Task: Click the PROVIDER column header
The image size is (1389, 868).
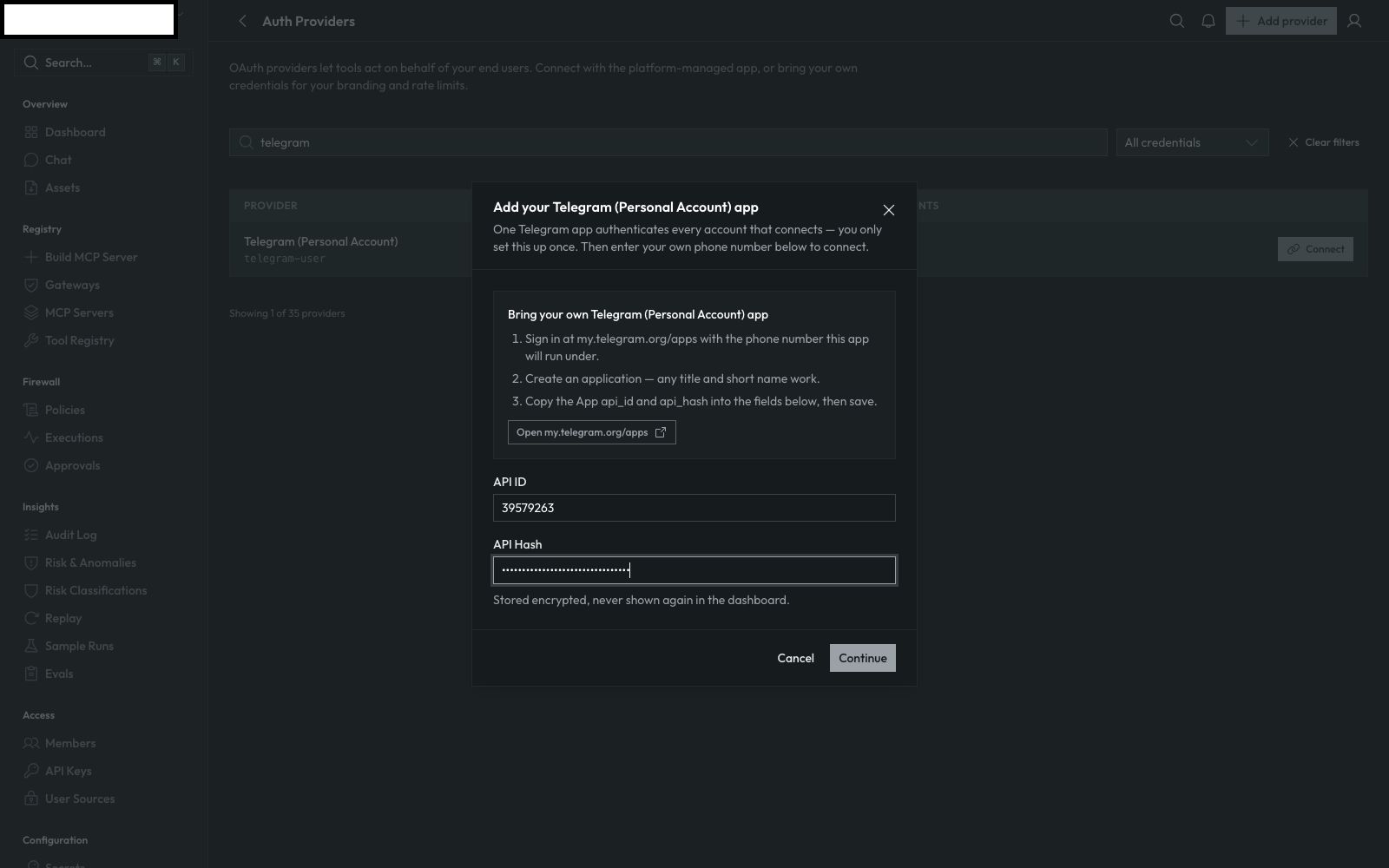Action: coord(270,206)
